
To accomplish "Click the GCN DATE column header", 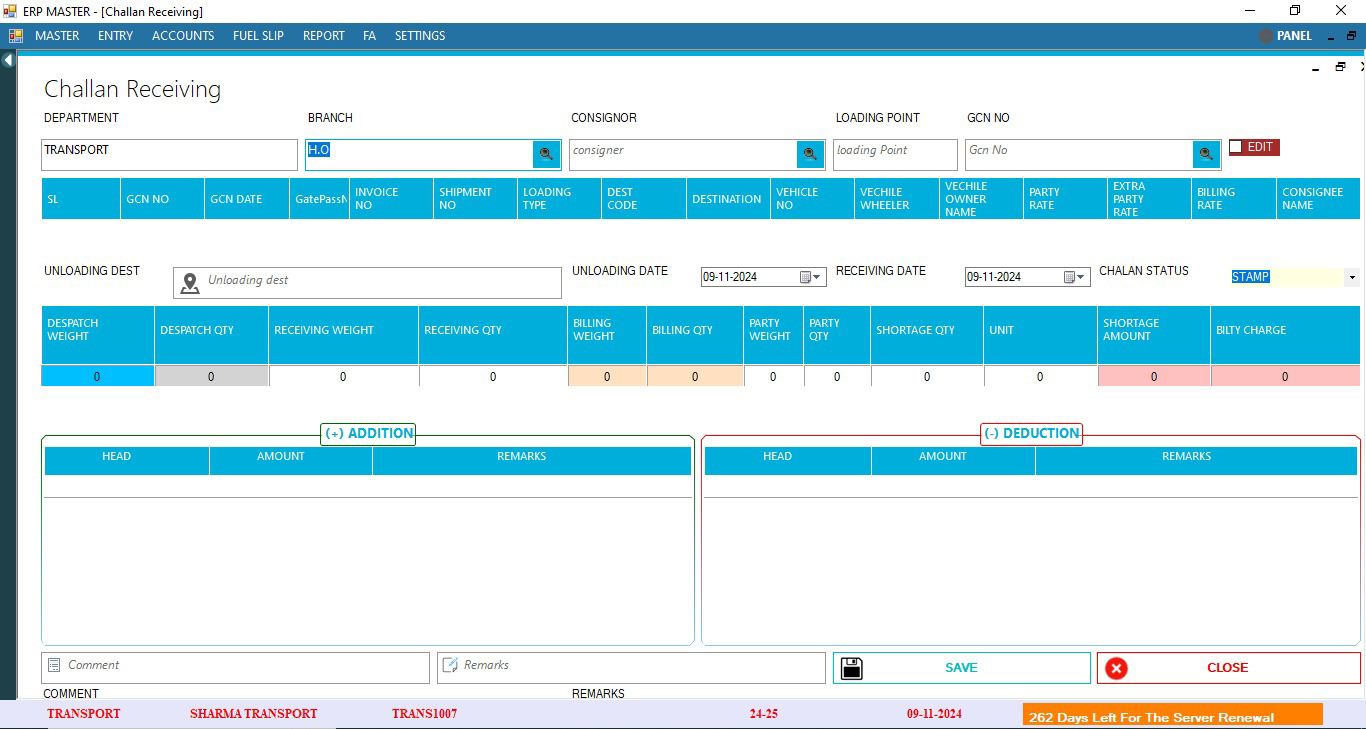I will [x=247, y=199].
